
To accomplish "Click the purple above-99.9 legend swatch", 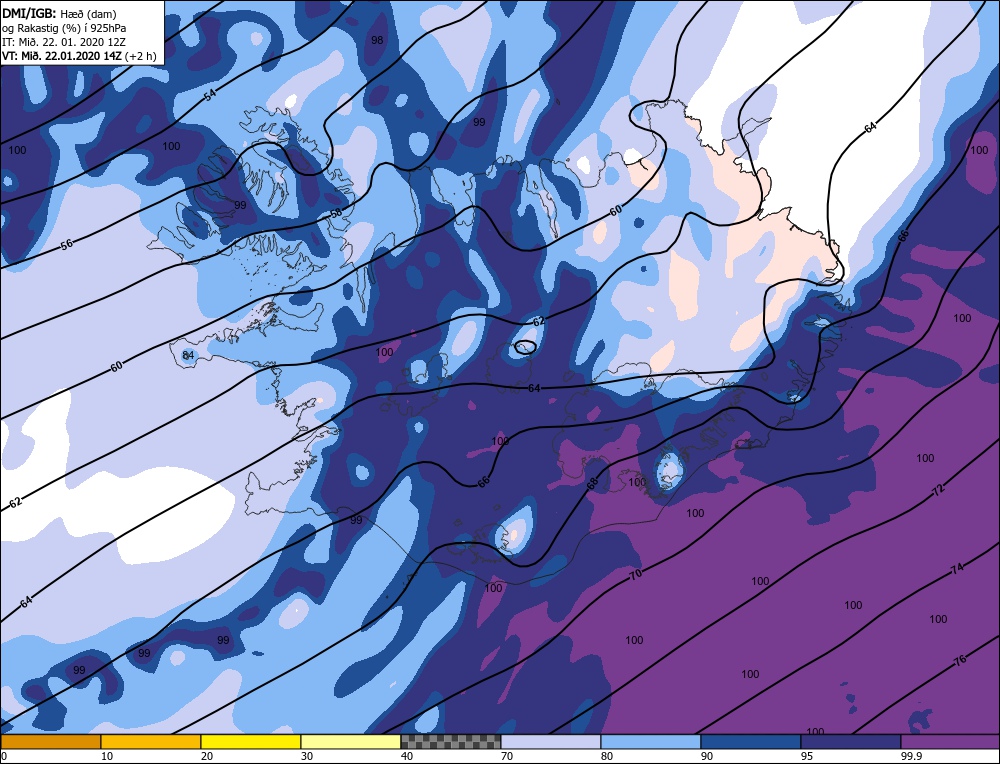I will [x=950, y=742].
